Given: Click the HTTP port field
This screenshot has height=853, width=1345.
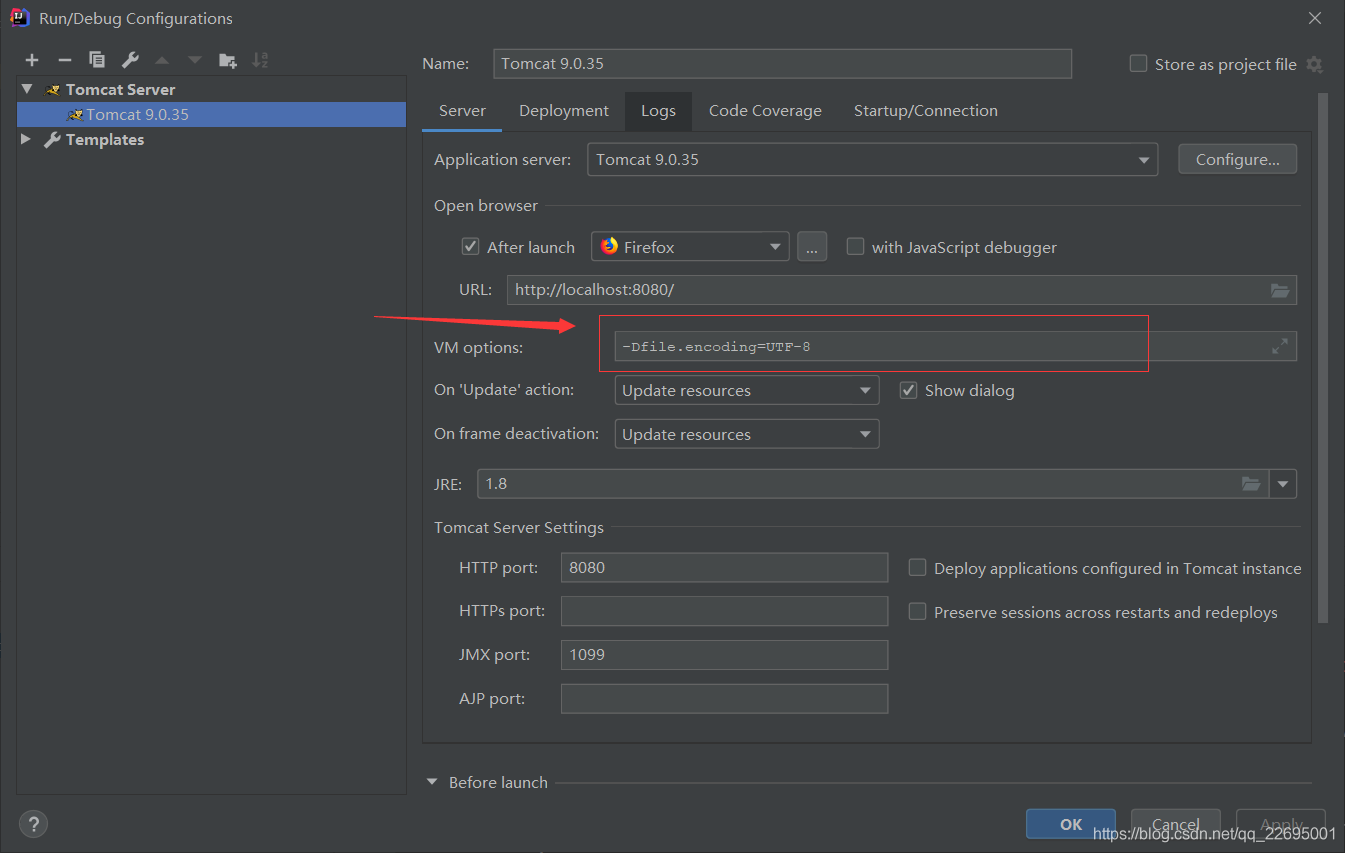Looking at the screenshot, I should pos(725,567).
